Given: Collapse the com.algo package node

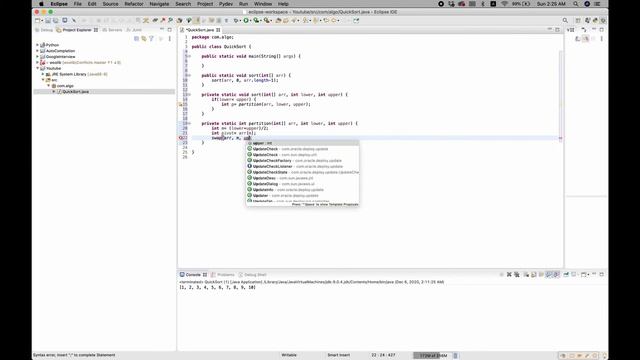Looking at the screenshot, I should [48, 86].
